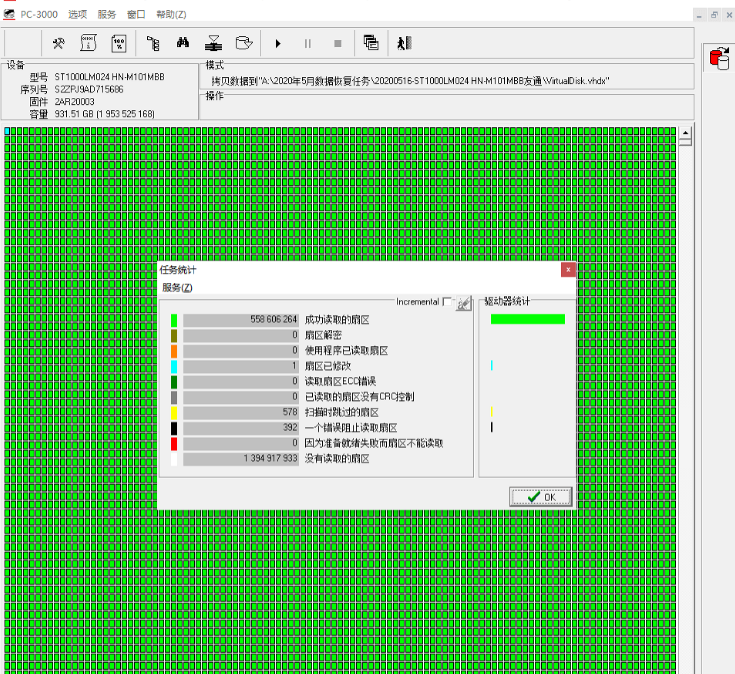The width and height of the screenshot is (735, 674).
Task: Click the 扫描时跳过的扇区 label
Action: click(342, 412)
